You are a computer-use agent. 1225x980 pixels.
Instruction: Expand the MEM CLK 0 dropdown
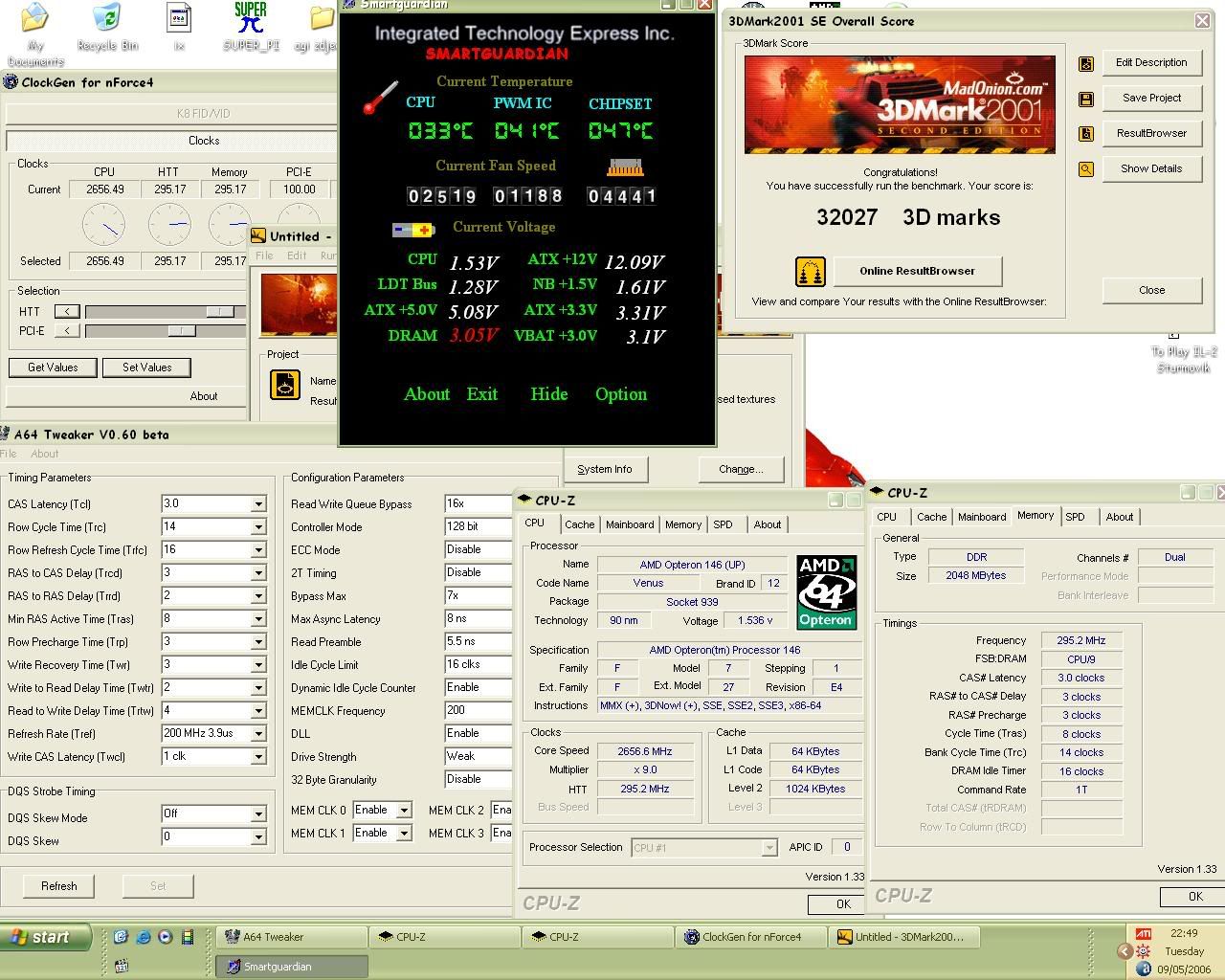point(404,811)
